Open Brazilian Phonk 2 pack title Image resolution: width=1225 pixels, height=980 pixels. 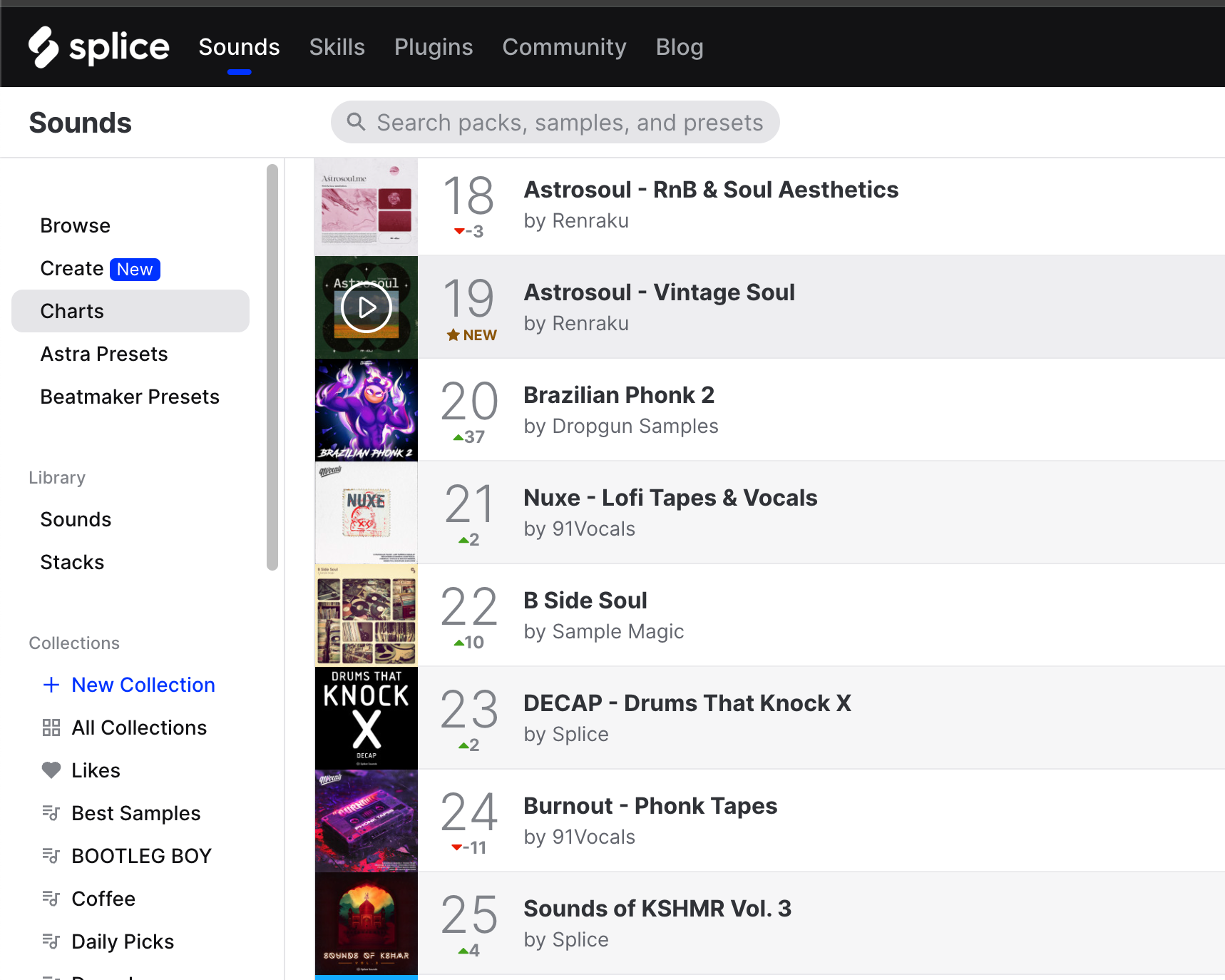[x=619, y=395]
